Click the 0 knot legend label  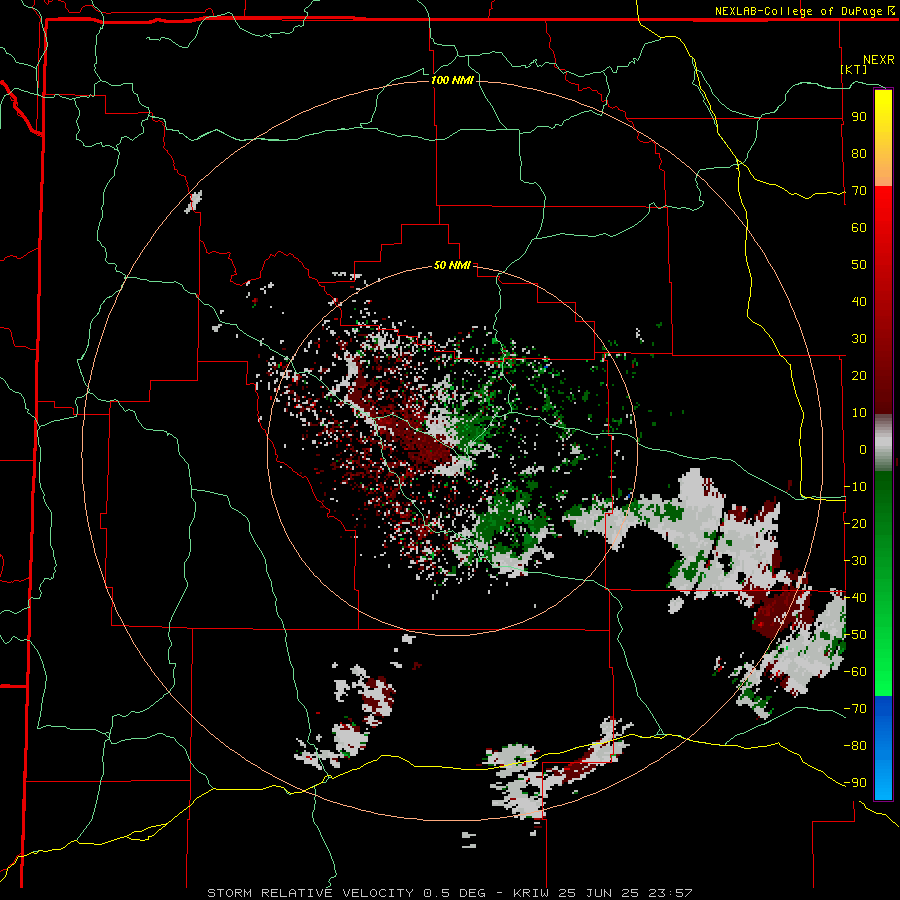863,449
